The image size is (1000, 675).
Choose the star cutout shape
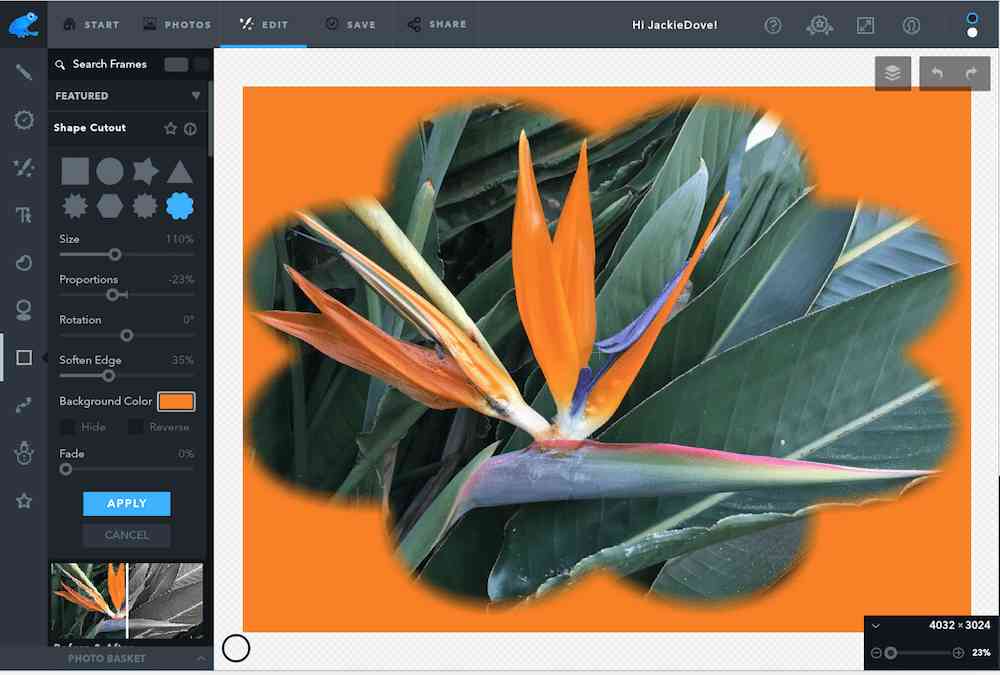[145, 171]
